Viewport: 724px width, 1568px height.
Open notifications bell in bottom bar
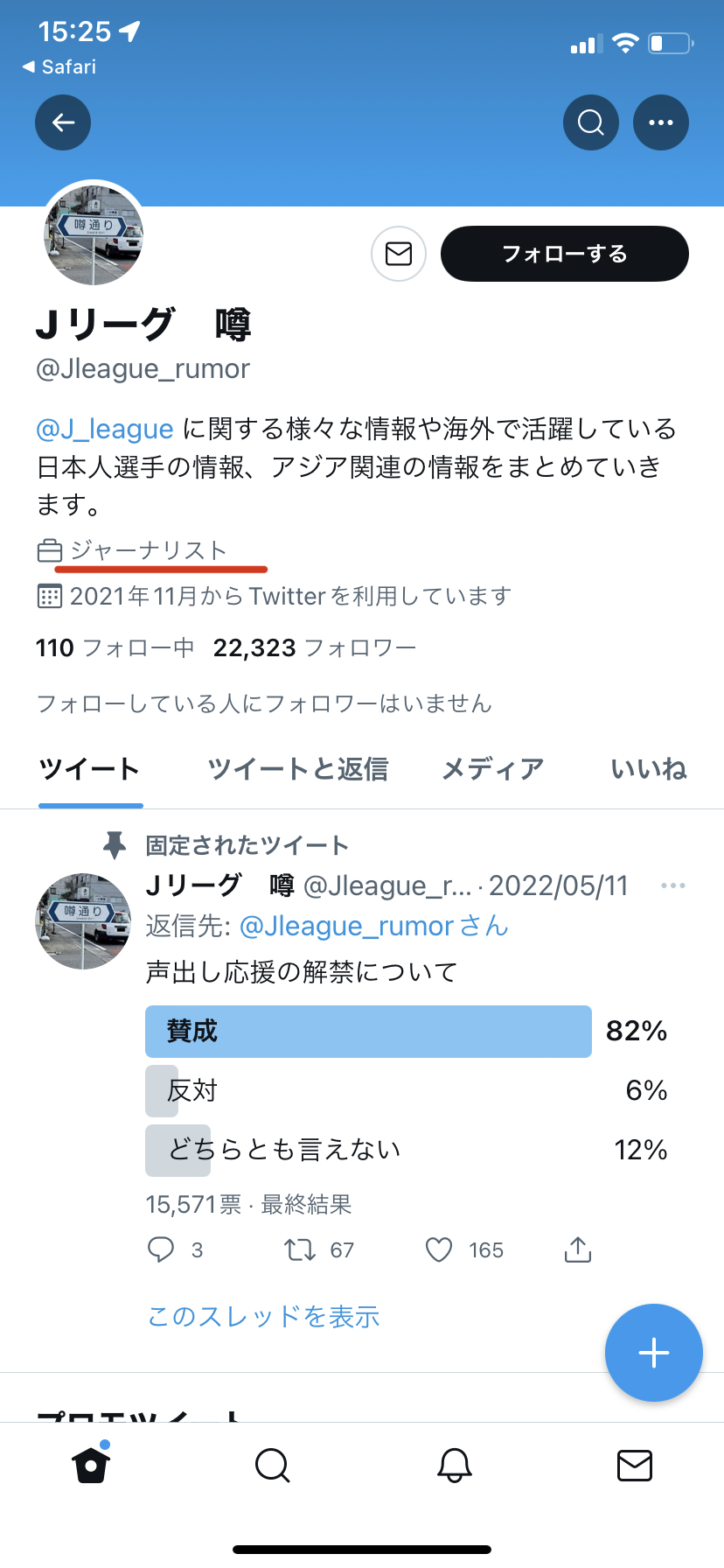coord(455,1465)
